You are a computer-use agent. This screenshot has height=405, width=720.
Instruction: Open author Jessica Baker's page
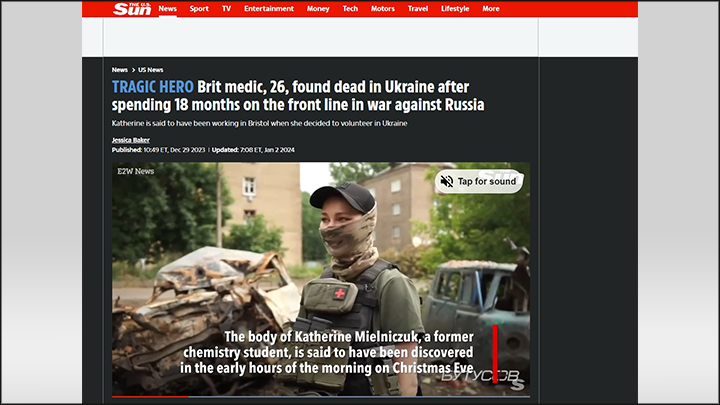(x=130, y=140)
